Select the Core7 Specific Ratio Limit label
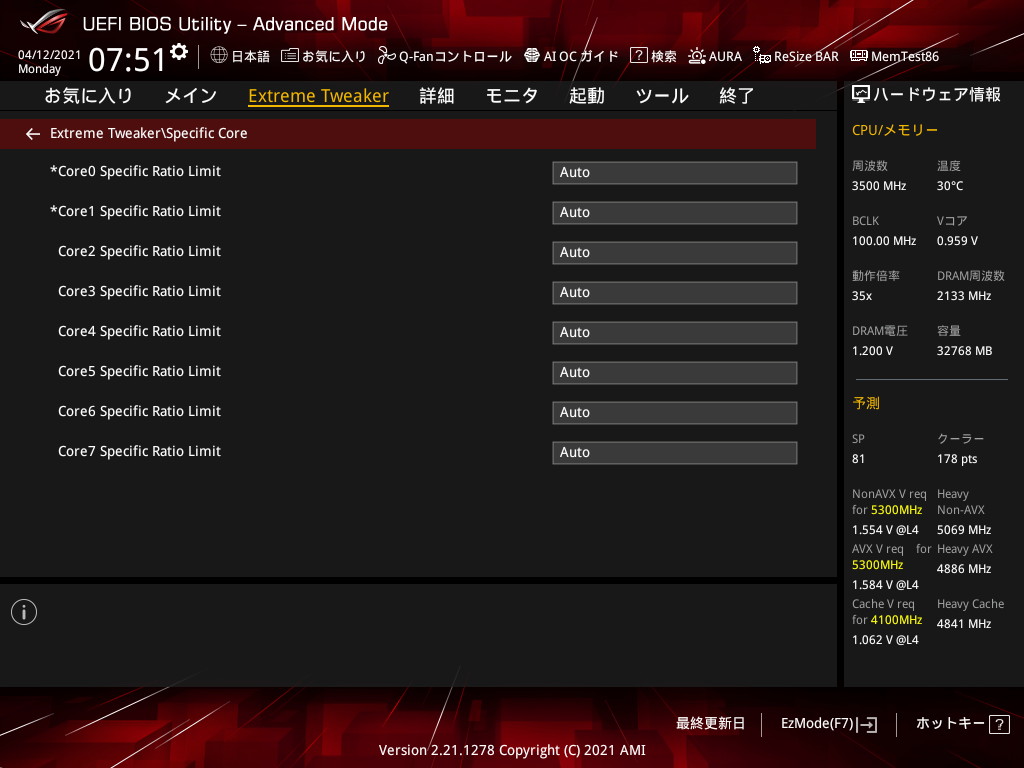The width and height of the screenshot is (1024, 768). coord(139,451)
